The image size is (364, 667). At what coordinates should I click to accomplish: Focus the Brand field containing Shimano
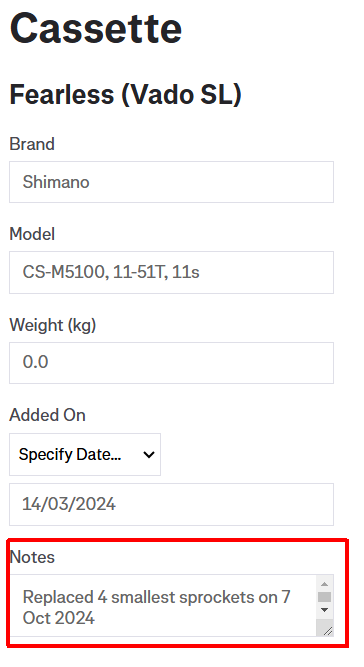coord(171,182)
